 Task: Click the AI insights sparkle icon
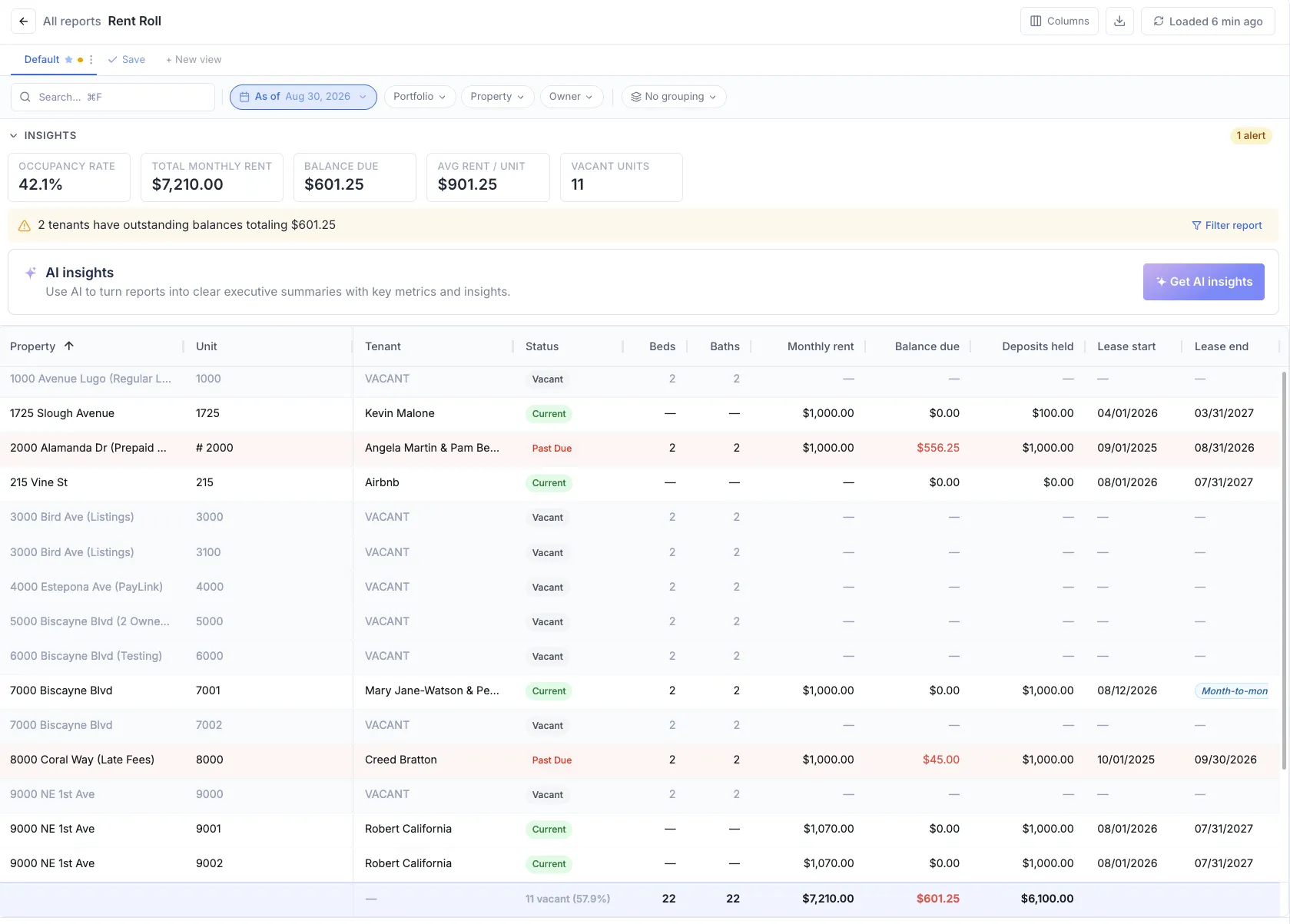click(31, 273)
